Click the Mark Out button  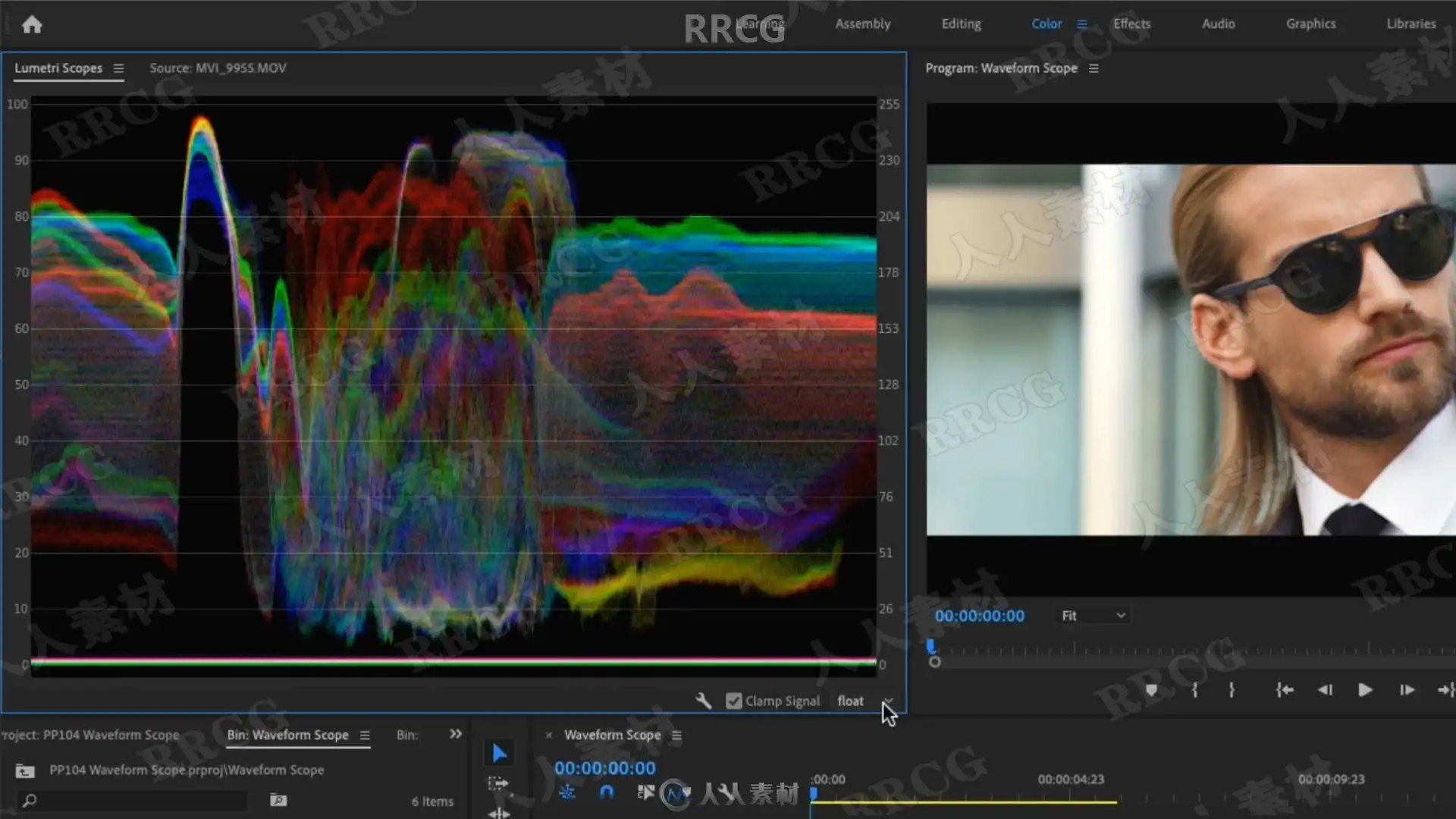point(1232,690)
